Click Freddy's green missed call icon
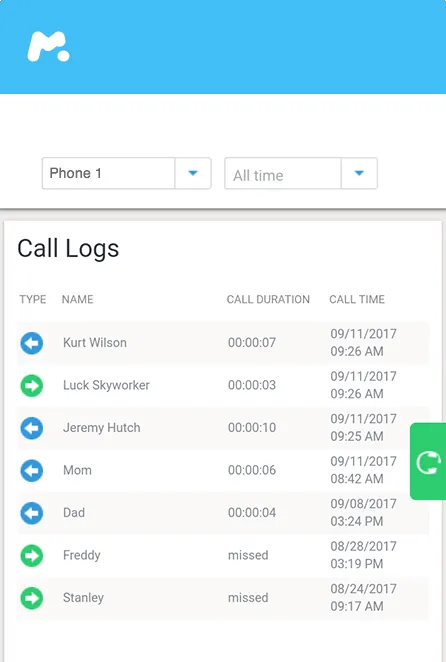The image size is (446, 662). click(32, 556)
